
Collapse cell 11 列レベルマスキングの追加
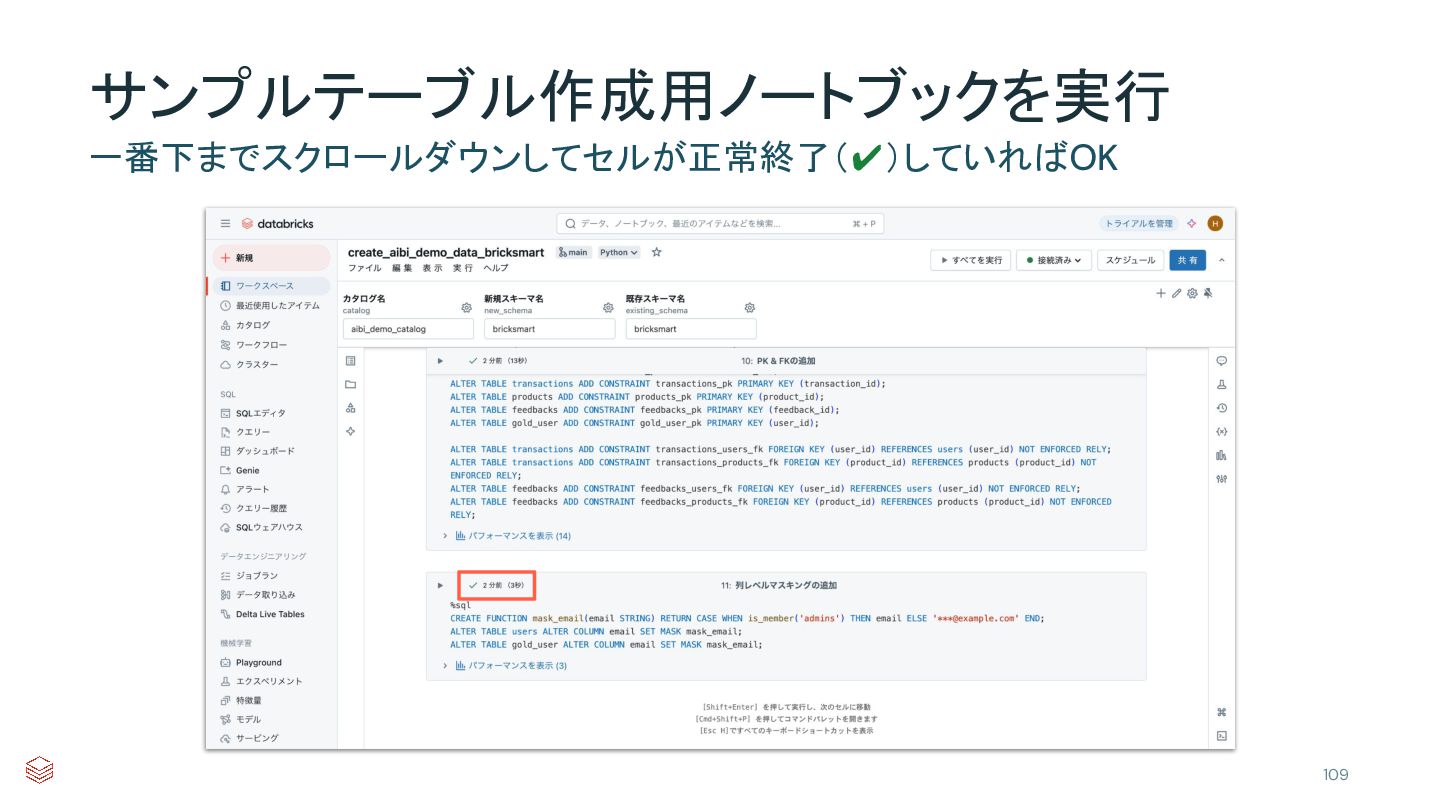tap(440, 585)
